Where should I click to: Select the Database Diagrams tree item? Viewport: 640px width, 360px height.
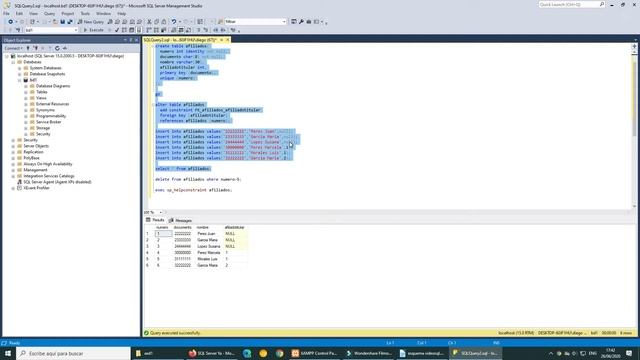(x=53, y=86)
